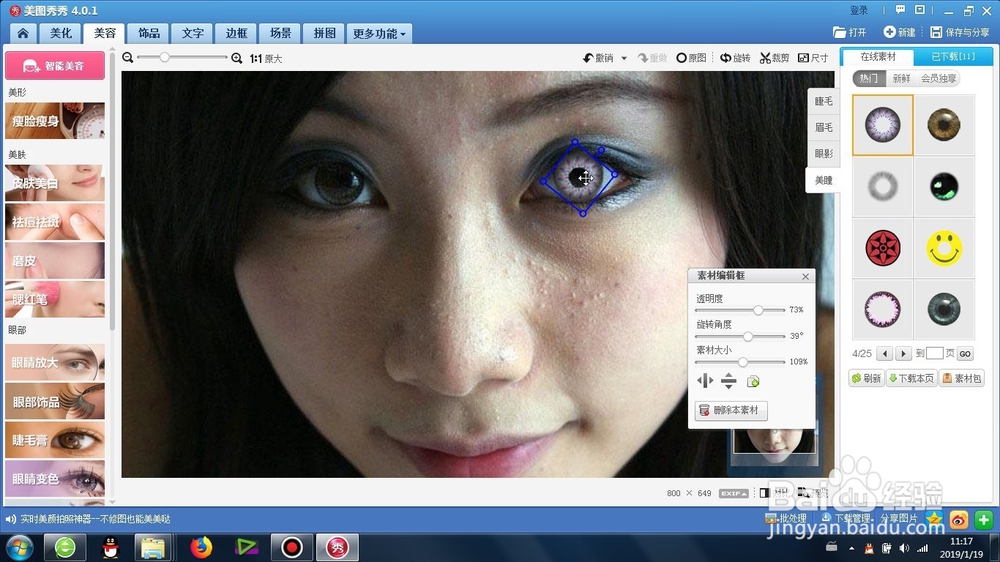Screen dimensions: 1000x562
Task: Click the canvas zoom slider handle
Action: 165,57
